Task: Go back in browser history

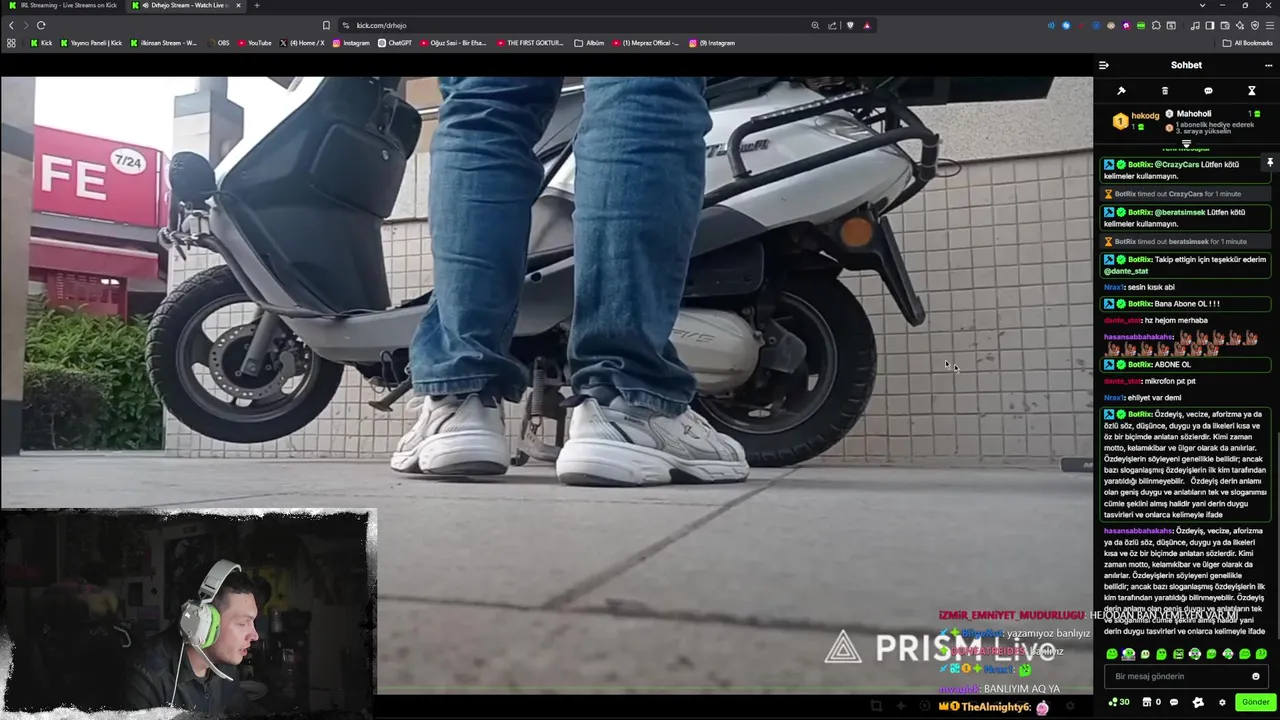Action: click(11, 25)
